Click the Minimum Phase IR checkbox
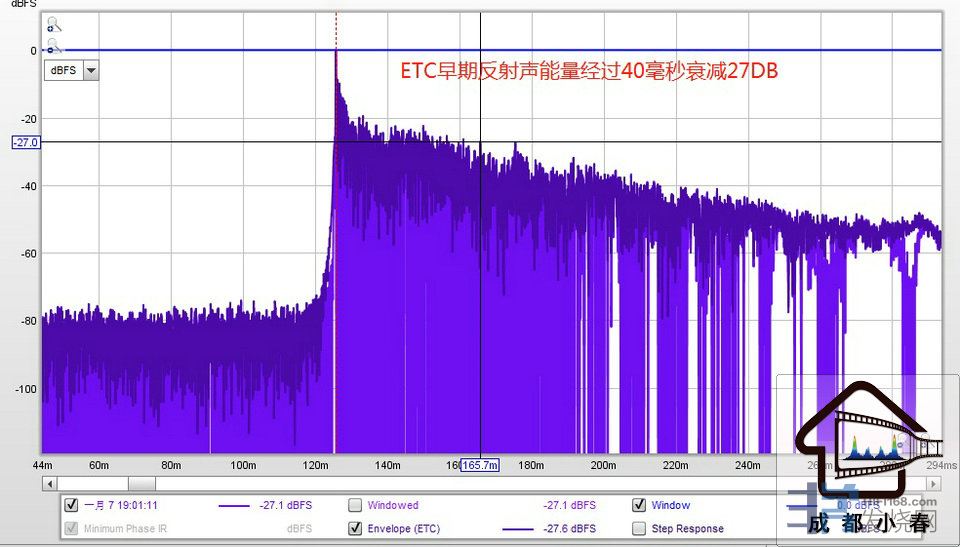The image size is (960, 547). (71, 528)
